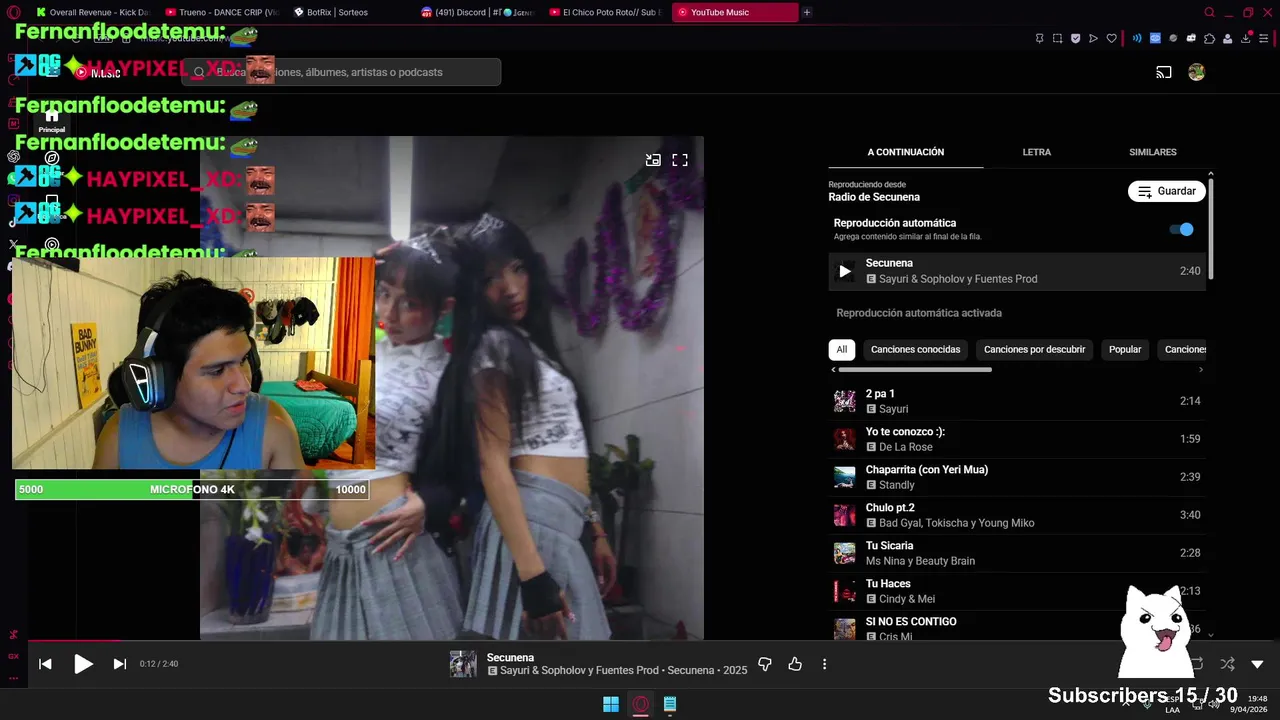Skip to the next track
Image resolution: width=1280 pixels, height=720 pixels.
[119, 664]
